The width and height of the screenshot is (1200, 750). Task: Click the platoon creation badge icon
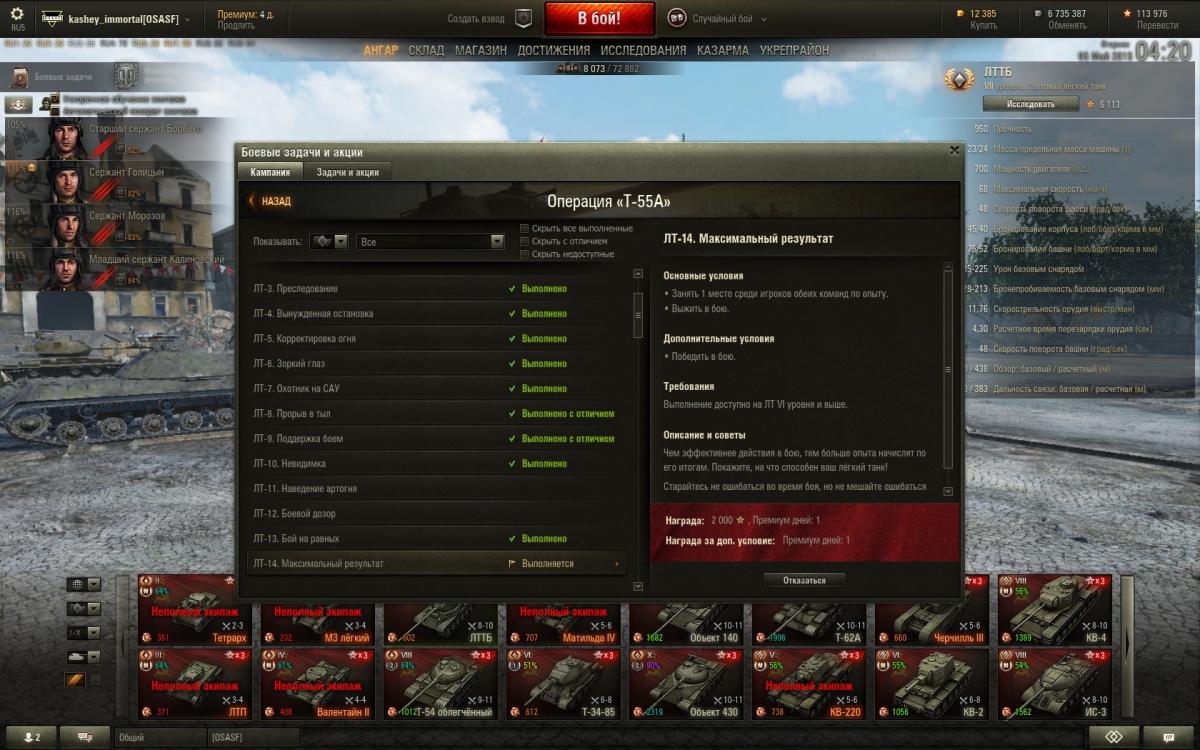pyautogui.click(x=523, y=18)
